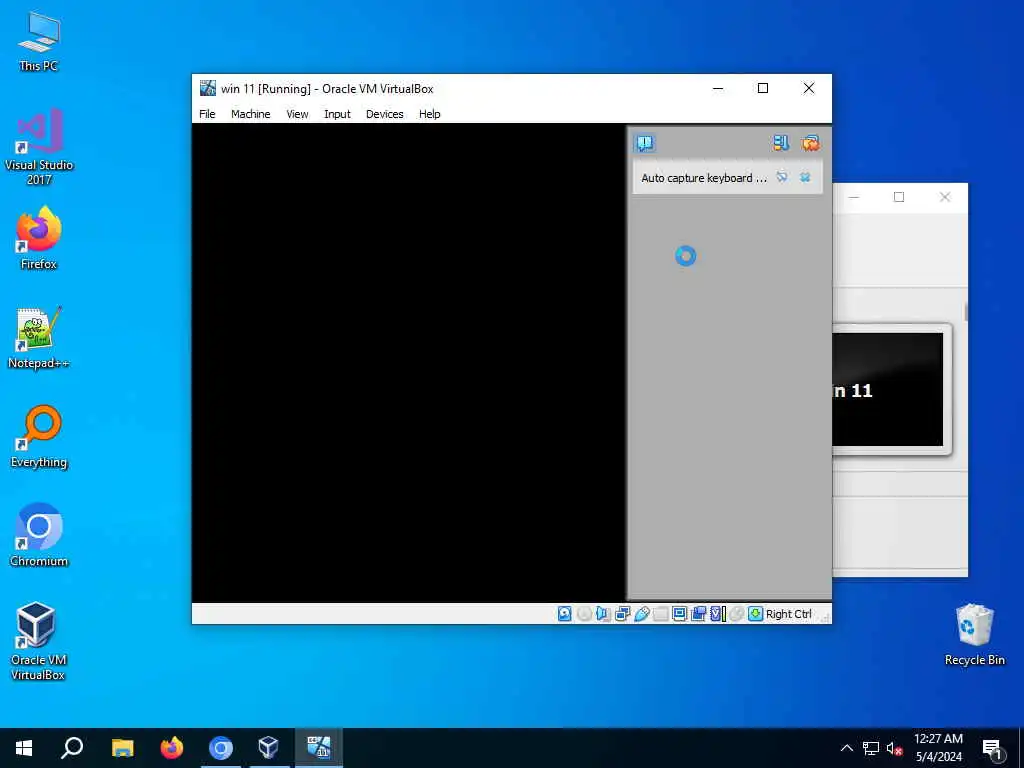
Task: Open the Input menu
Action: point(337,114)
